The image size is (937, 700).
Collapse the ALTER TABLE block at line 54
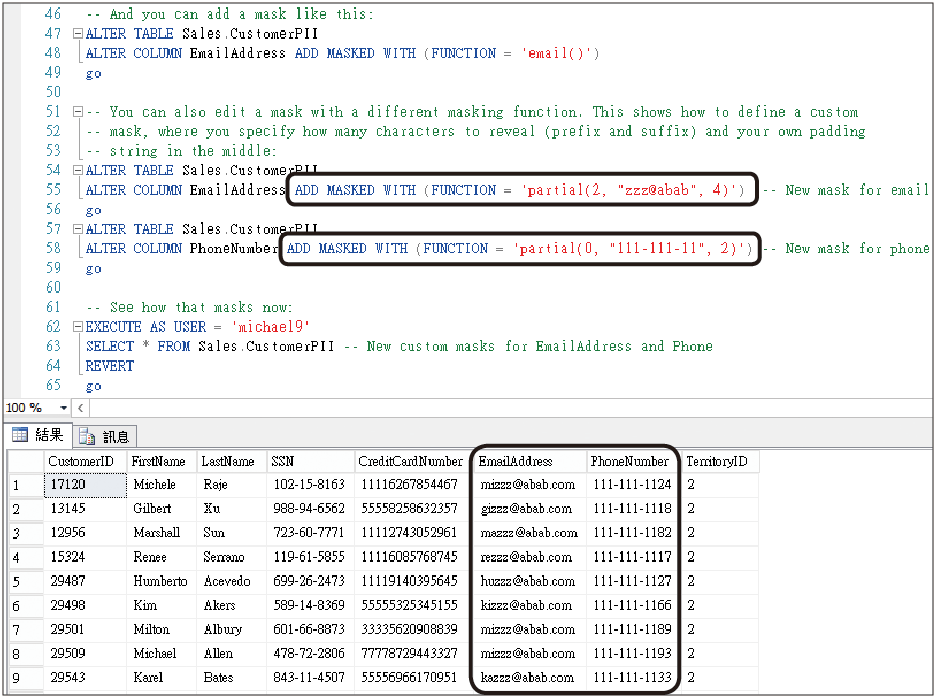pos(77,170)
